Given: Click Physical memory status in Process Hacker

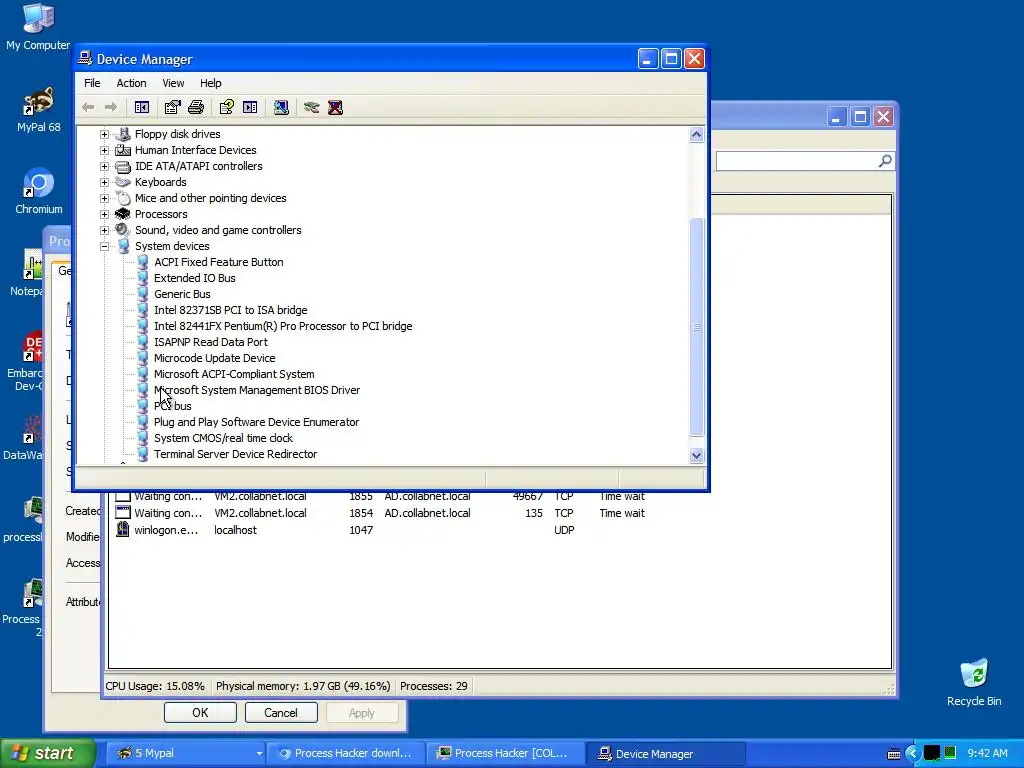Looking at the screenshot, I should click(x=303, y=686).
